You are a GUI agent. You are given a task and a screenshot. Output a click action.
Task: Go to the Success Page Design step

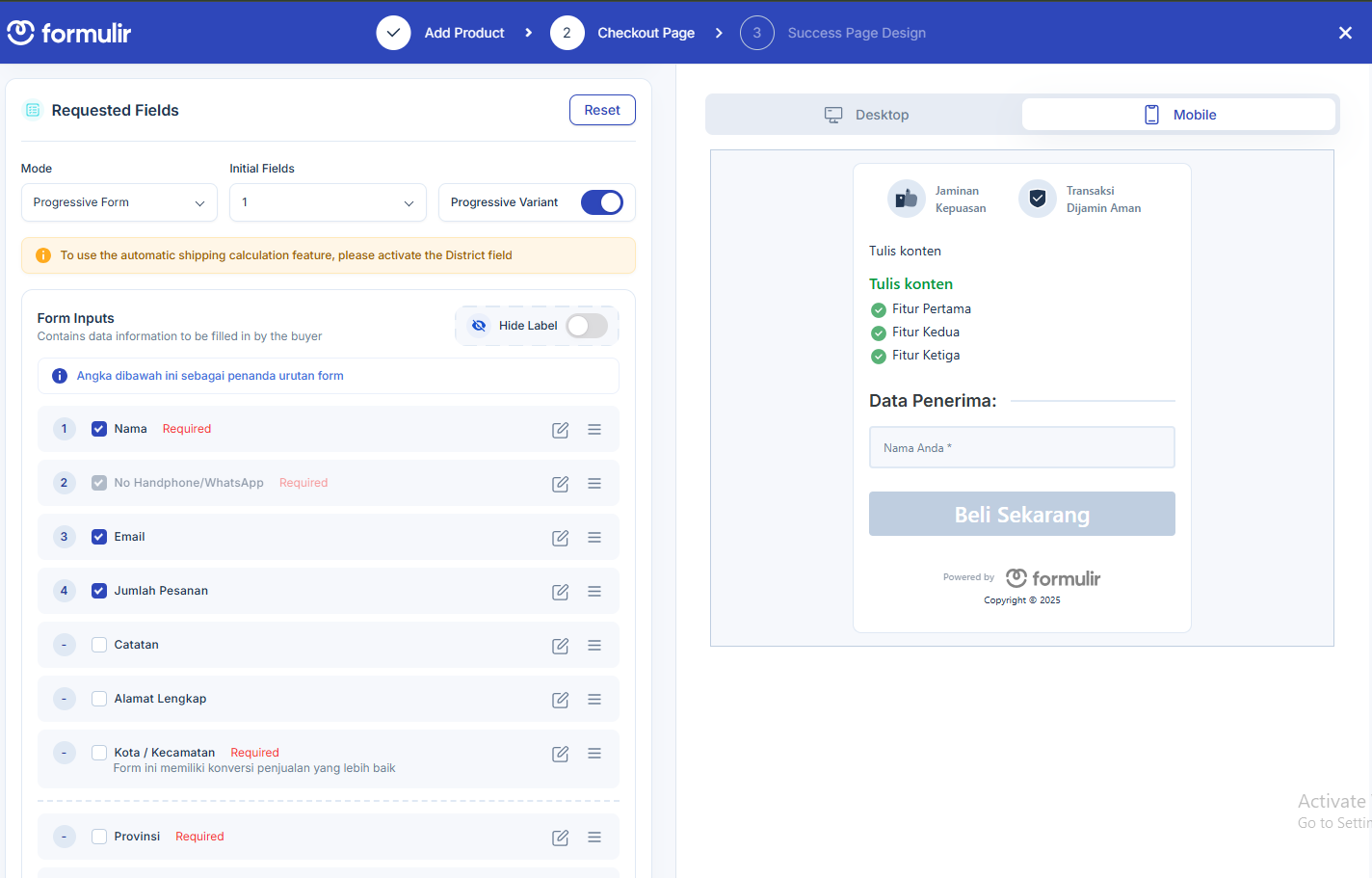tap(857, 33)
